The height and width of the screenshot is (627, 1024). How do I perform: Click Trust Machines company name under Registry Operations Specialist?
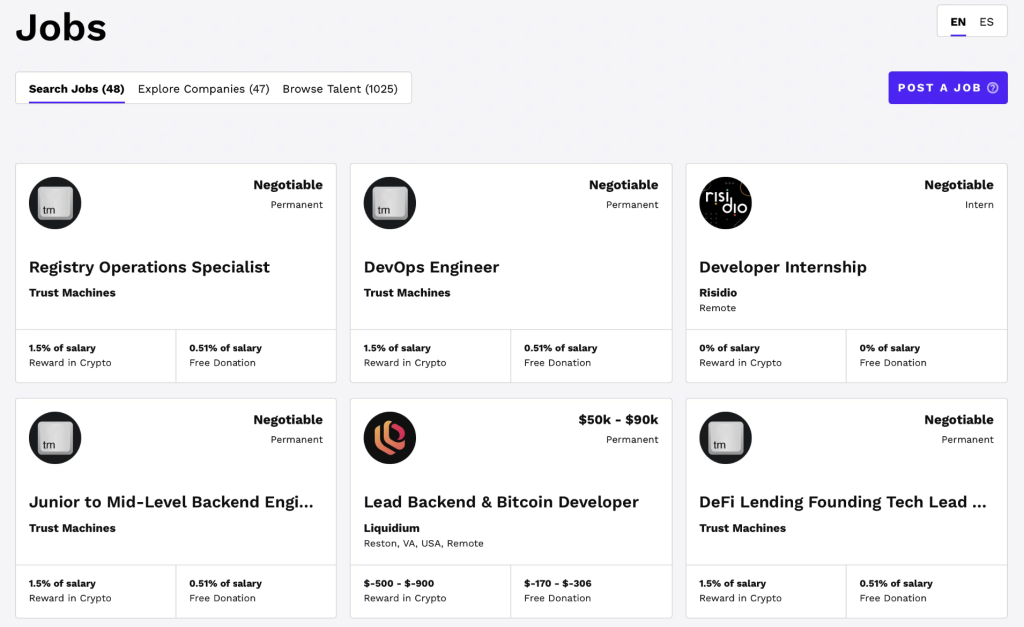coord(72,293)
